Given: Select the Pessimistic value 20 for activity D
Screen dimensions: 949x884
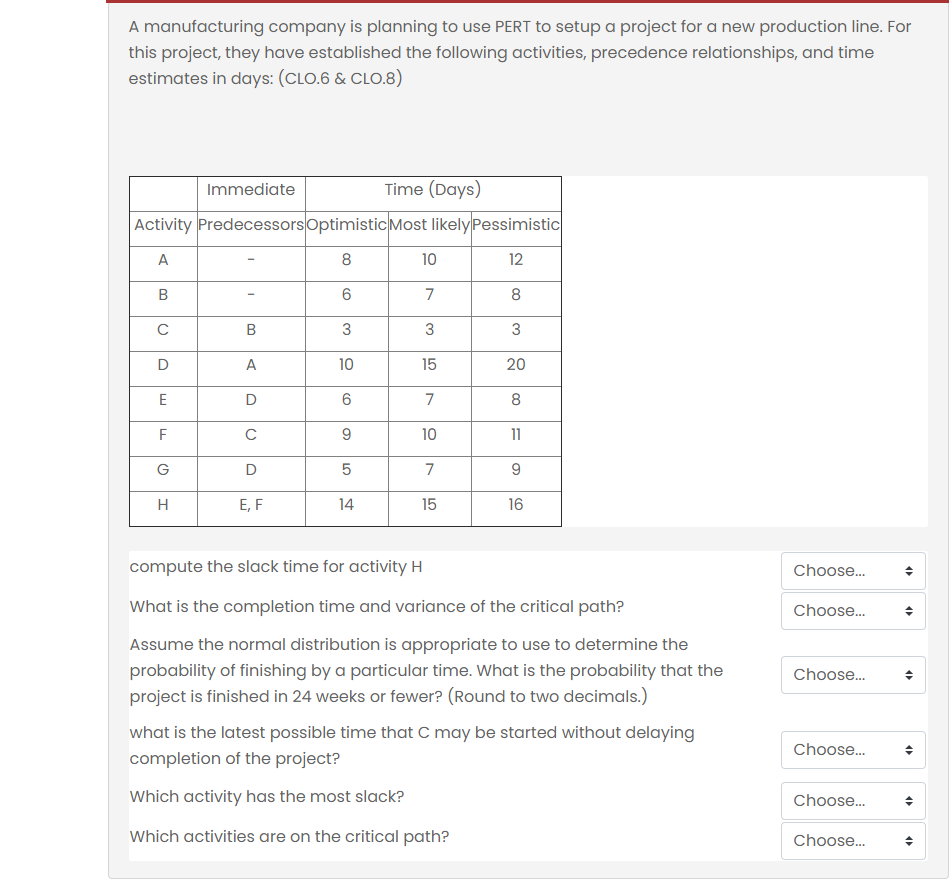Looking at the screenshot, I should 515,368.
